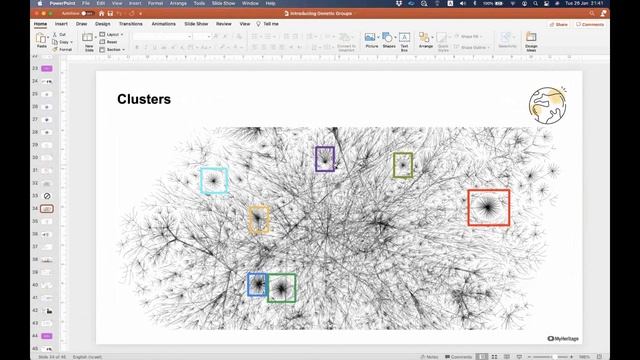Open the Window menu in the menu bar

250,3
